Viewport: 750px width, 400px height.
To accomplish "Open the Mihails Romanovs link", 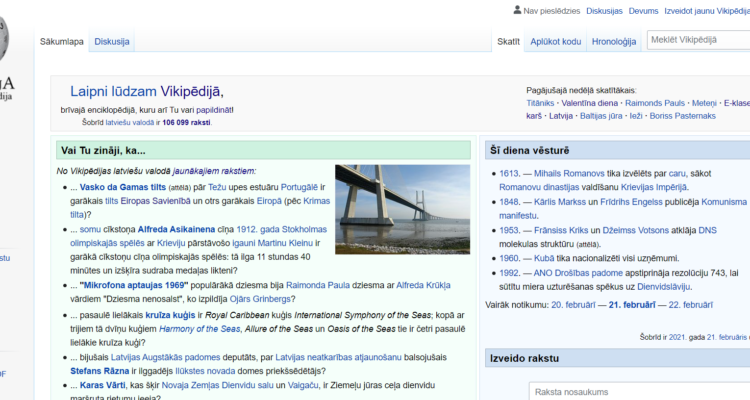I will (569, 174).
